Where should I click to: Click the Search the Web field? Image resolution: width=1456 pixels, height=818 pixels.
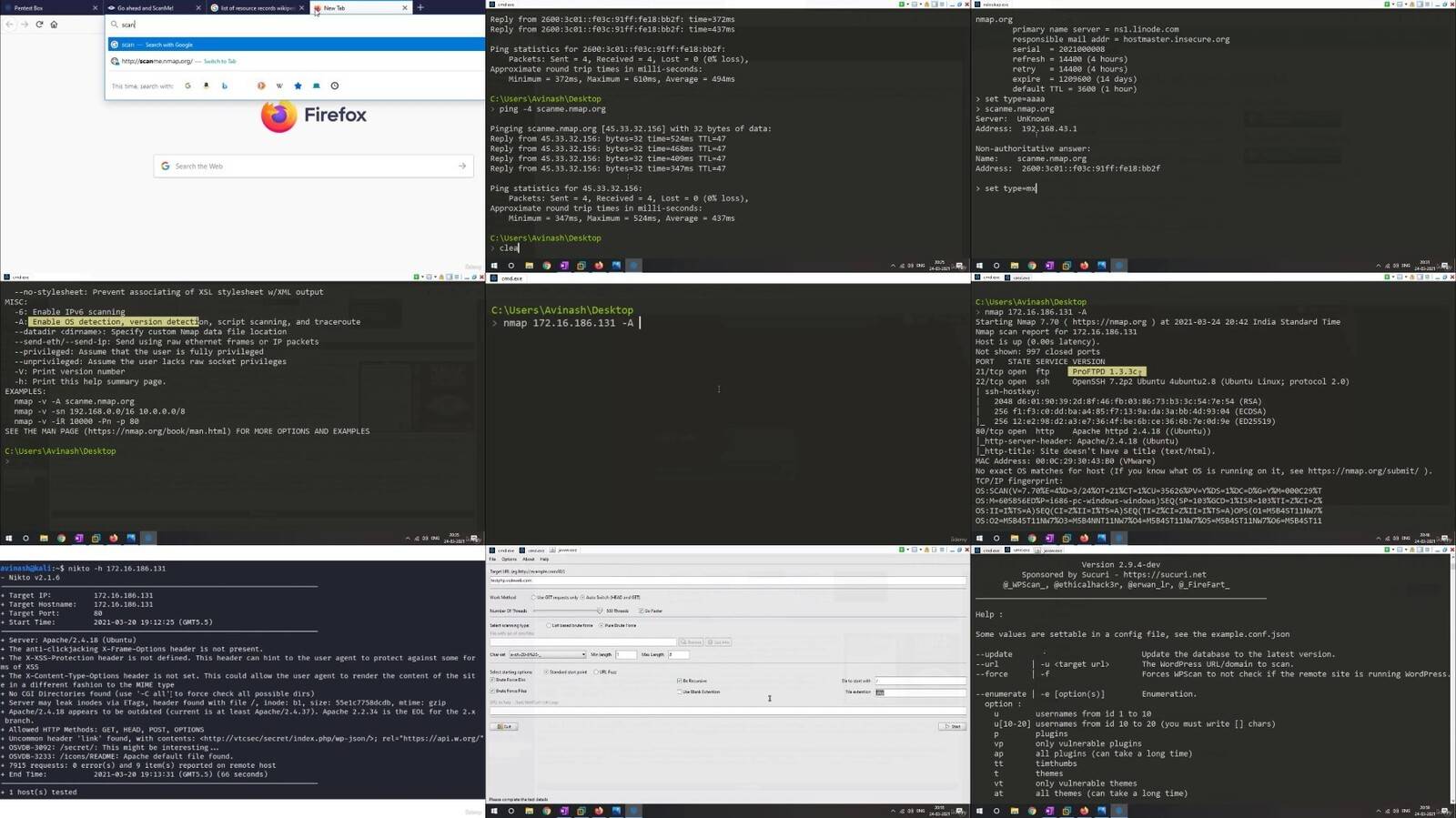313,166
